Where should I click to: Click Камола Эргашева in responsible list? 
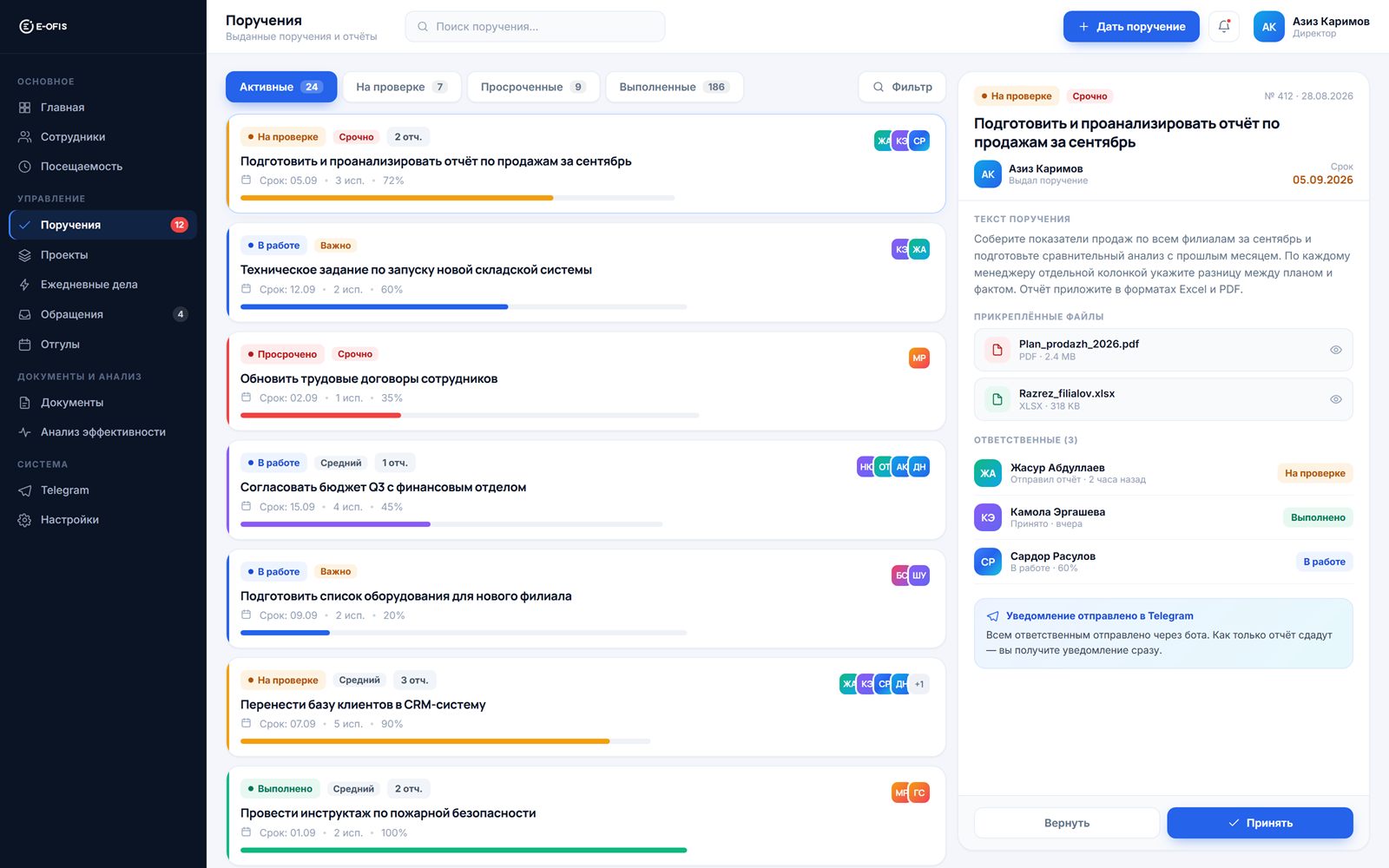tap(1163, 517)
